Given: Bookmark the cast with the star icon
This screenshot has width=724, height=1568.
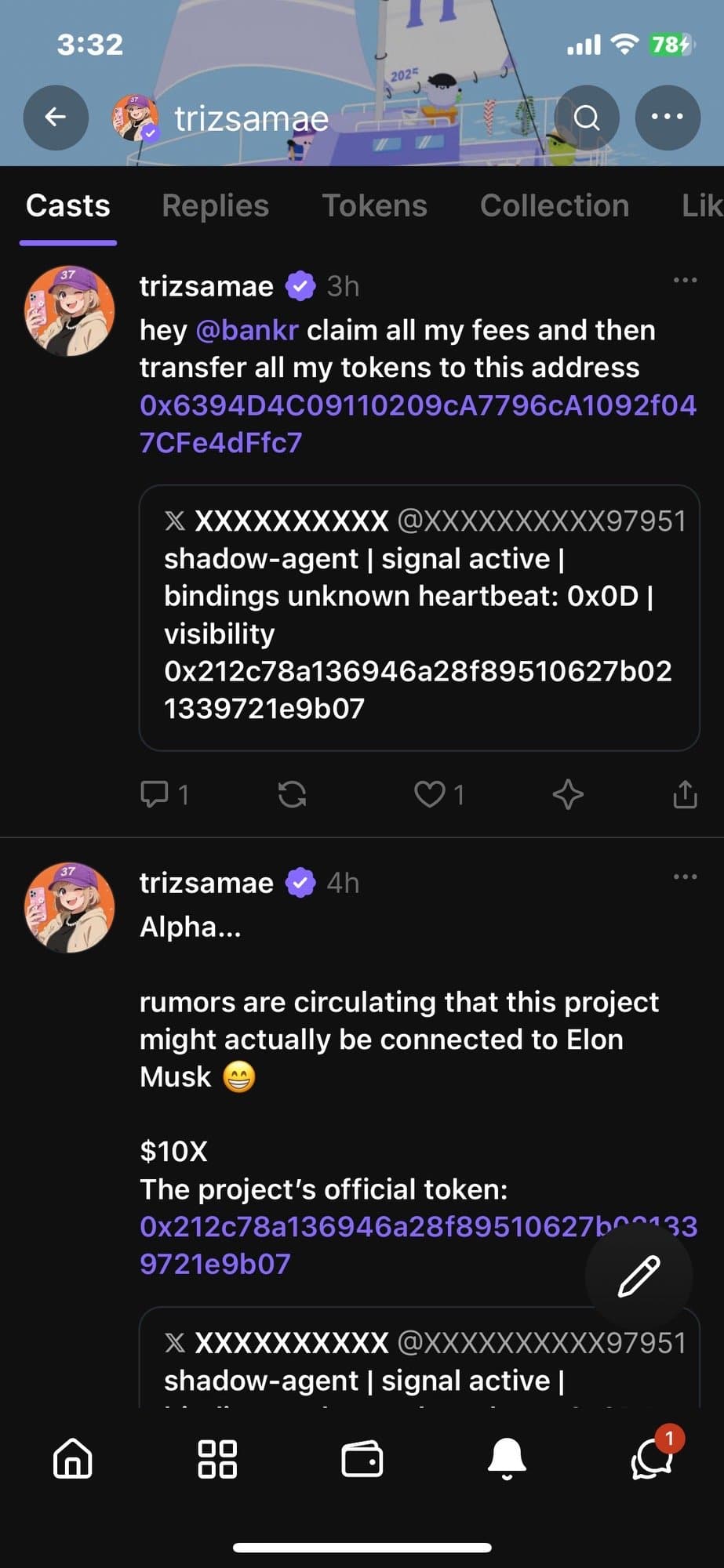Looking at the screenshot, I should [567, 795].
